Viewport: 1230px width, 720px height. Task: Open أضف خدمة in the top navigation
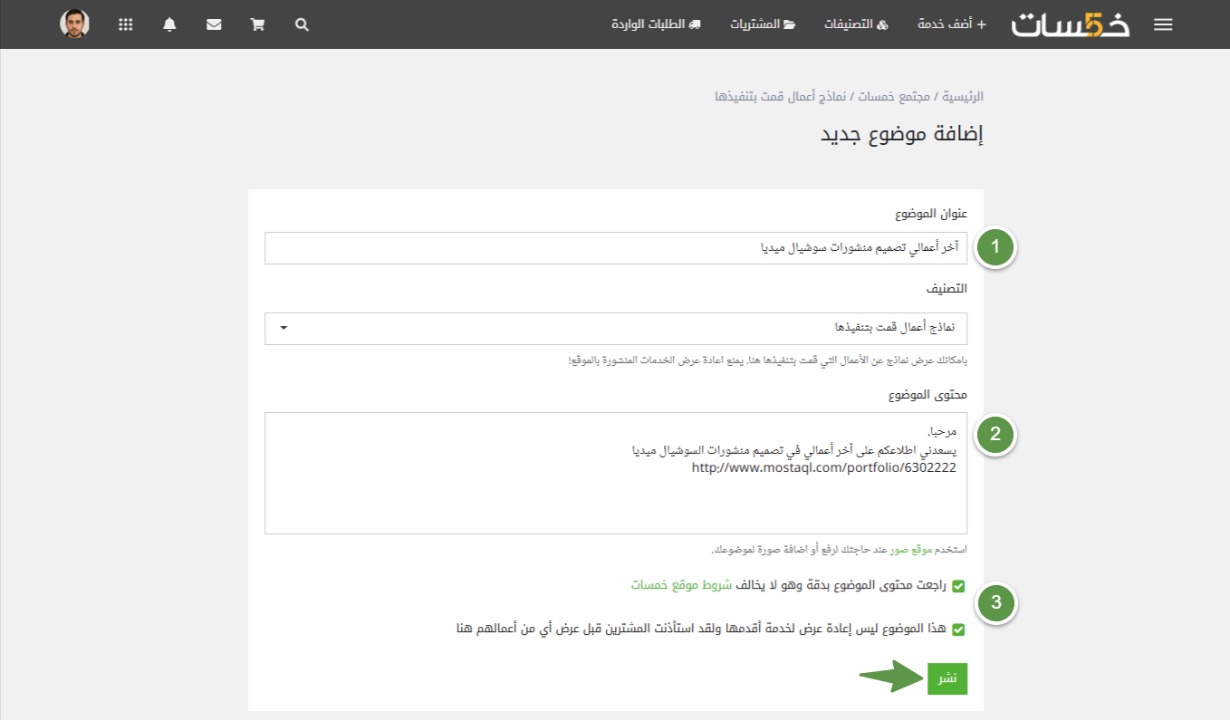951,25
